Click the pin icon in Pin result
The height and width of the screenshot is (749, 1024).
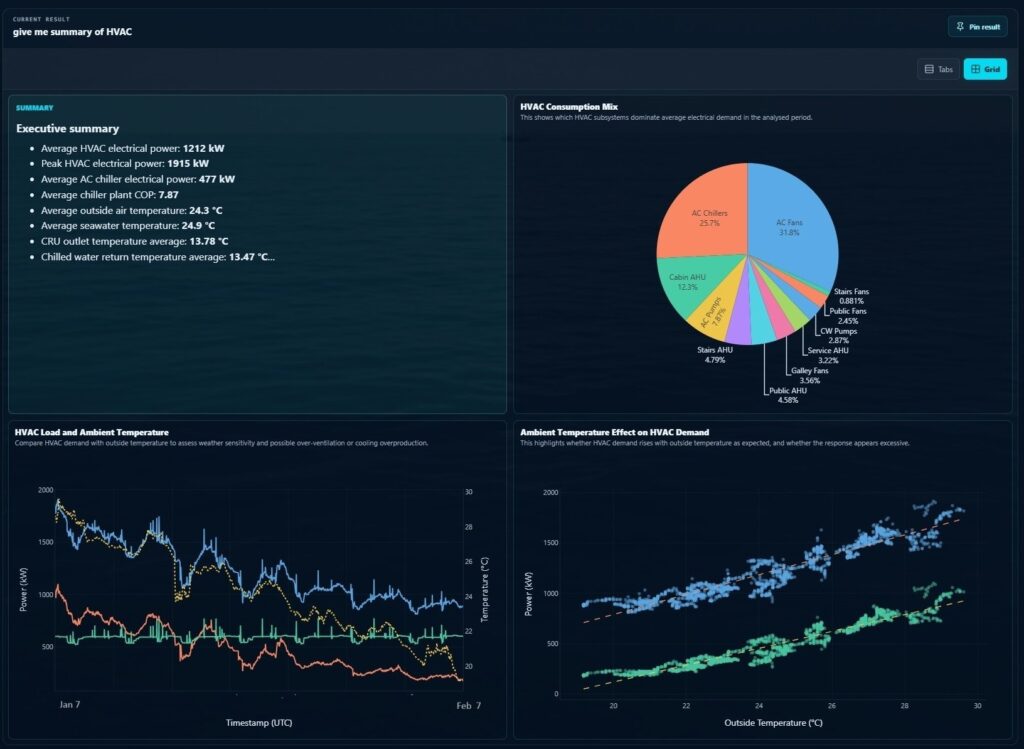point(960,27)
